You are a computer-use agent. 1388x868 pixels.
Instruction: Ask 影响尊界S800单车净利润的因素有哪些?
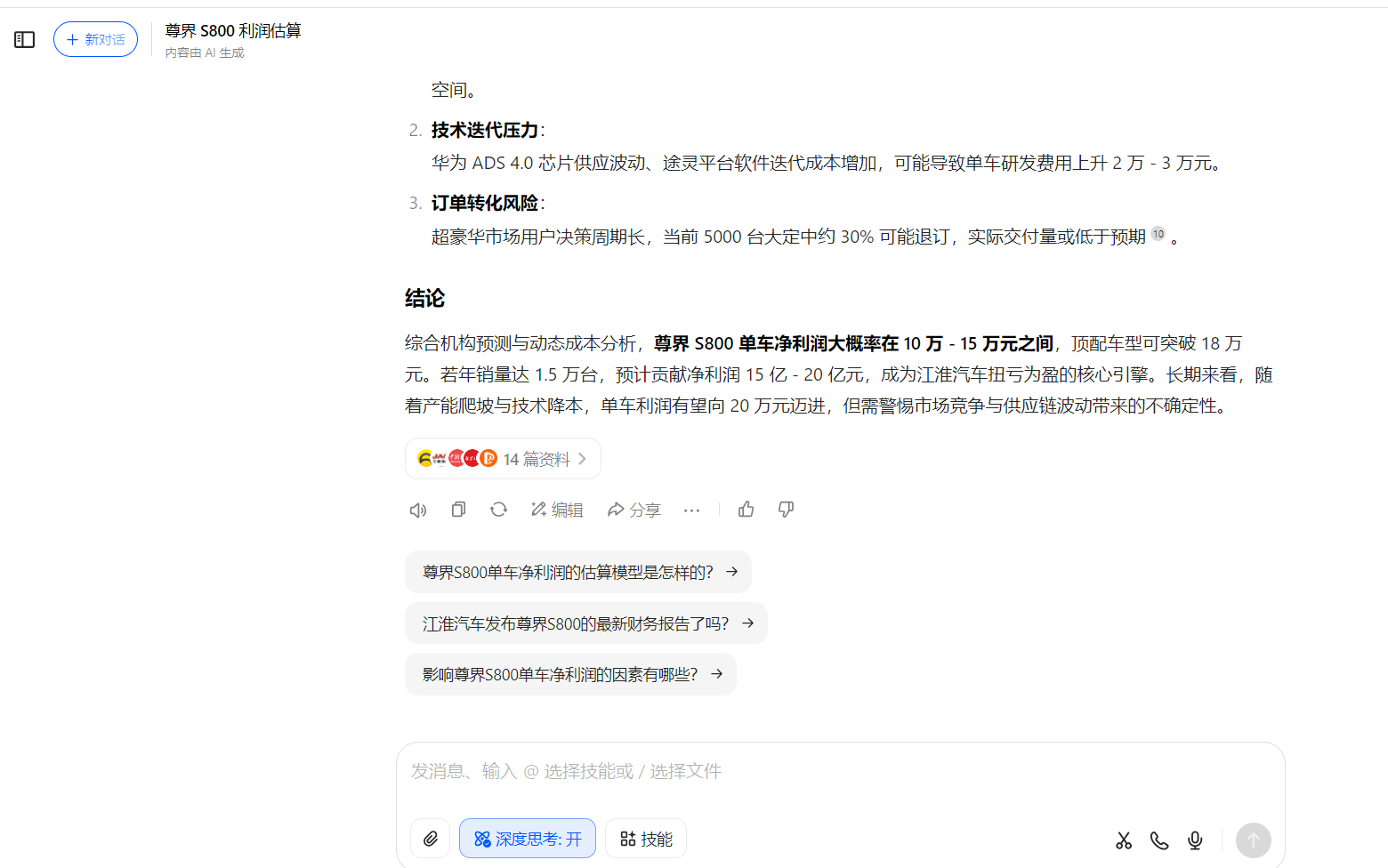(x=570, y=674)
